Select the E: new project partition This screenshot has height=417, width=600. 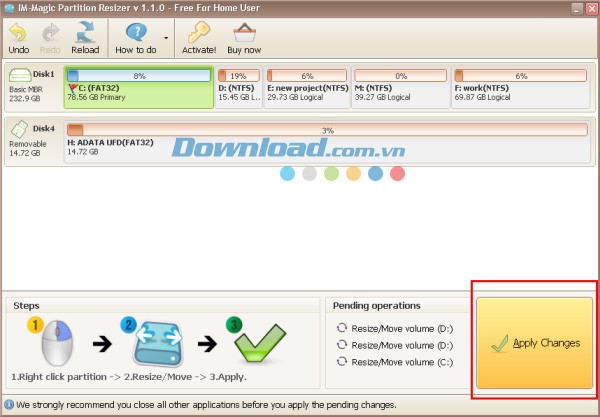click(307, 88)
